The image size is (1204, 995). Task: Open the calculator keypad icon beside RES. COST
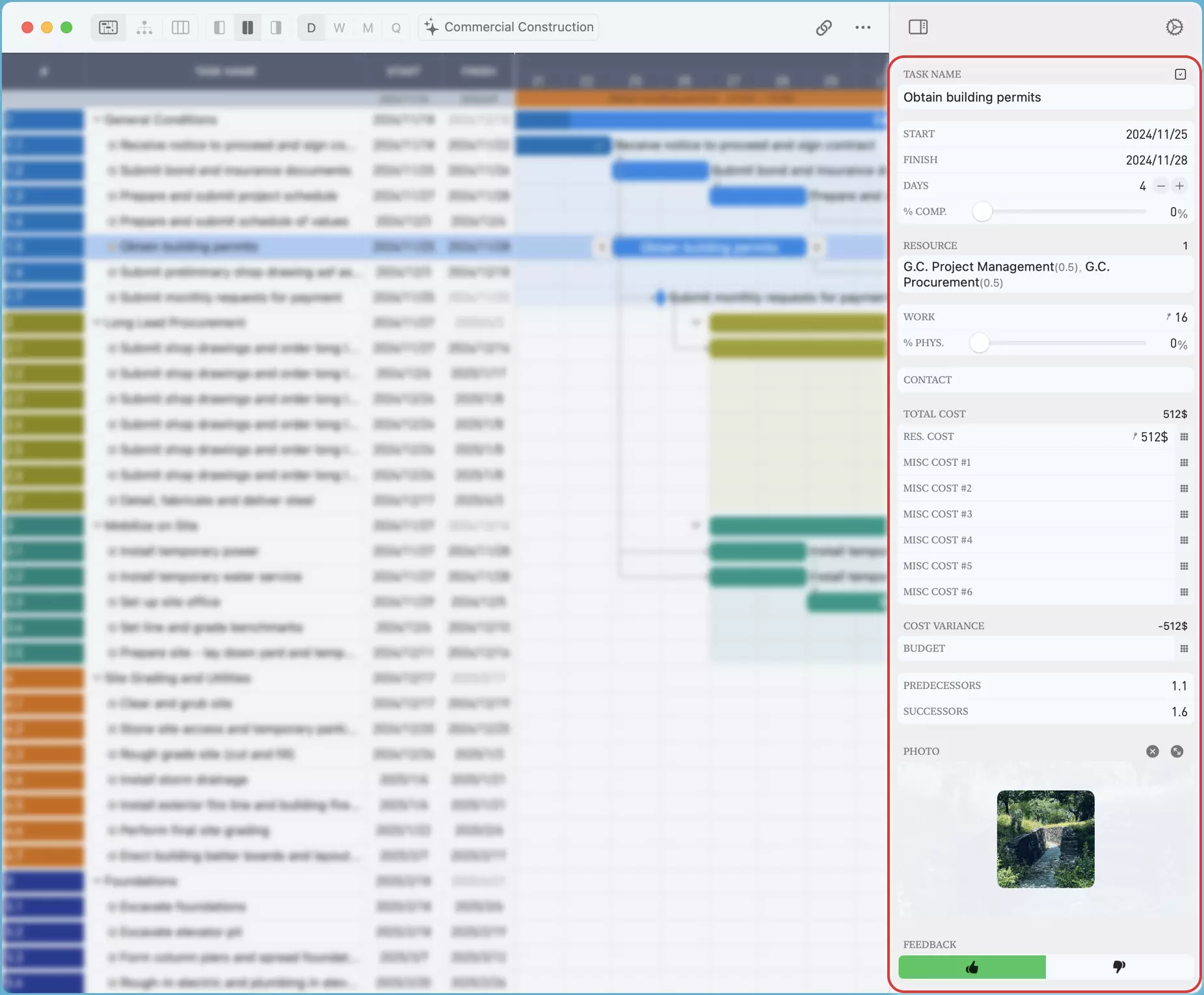(x=1183, y=437)
